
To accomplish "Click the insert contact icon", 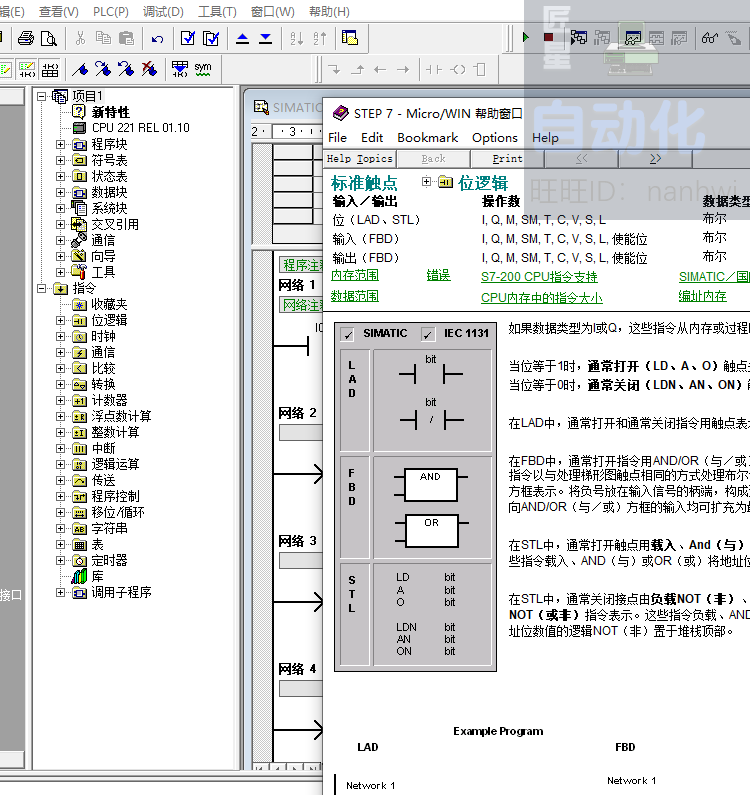I will [434, 69].
